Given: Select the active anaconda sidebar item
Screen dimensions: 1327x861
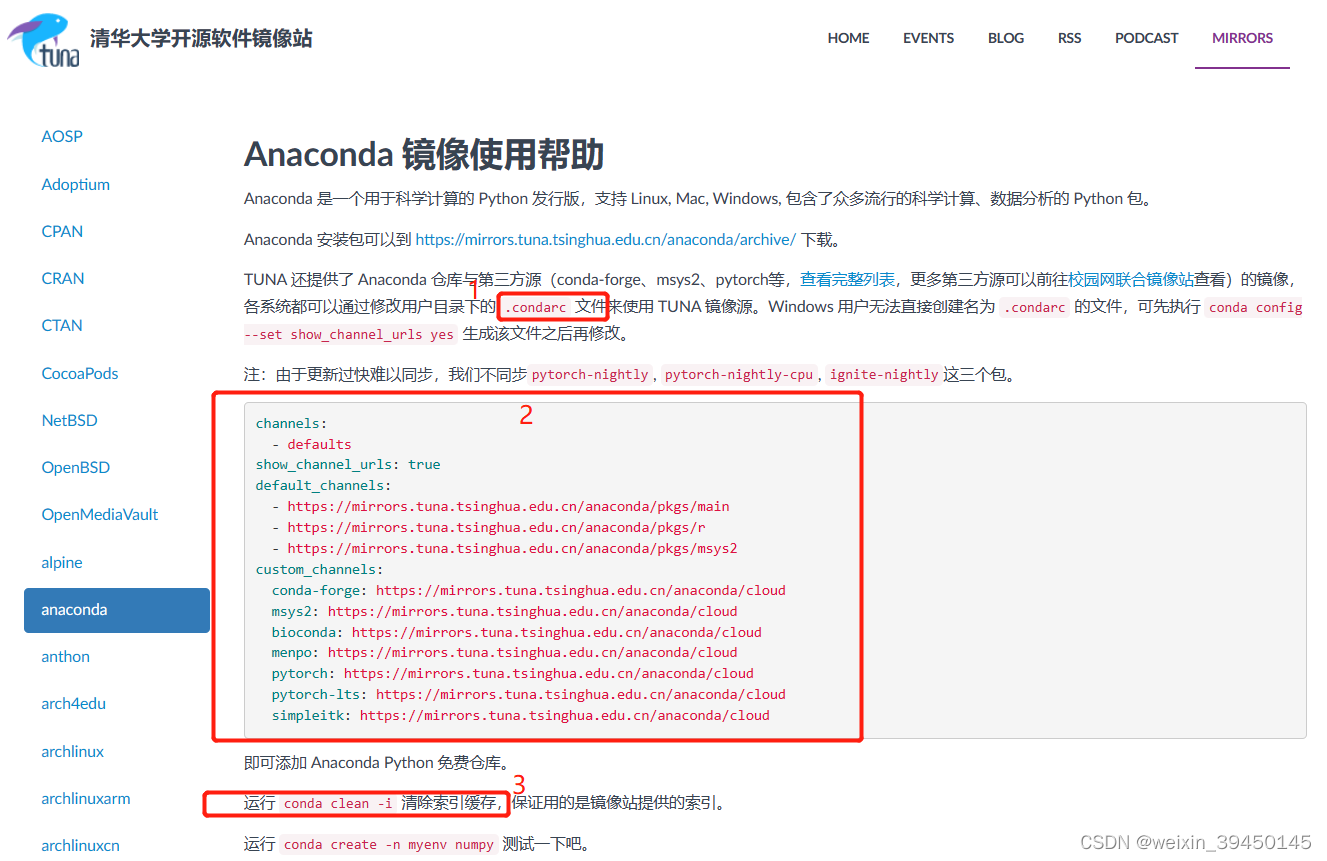Looking at the screenshot, I should coord(117,610).
